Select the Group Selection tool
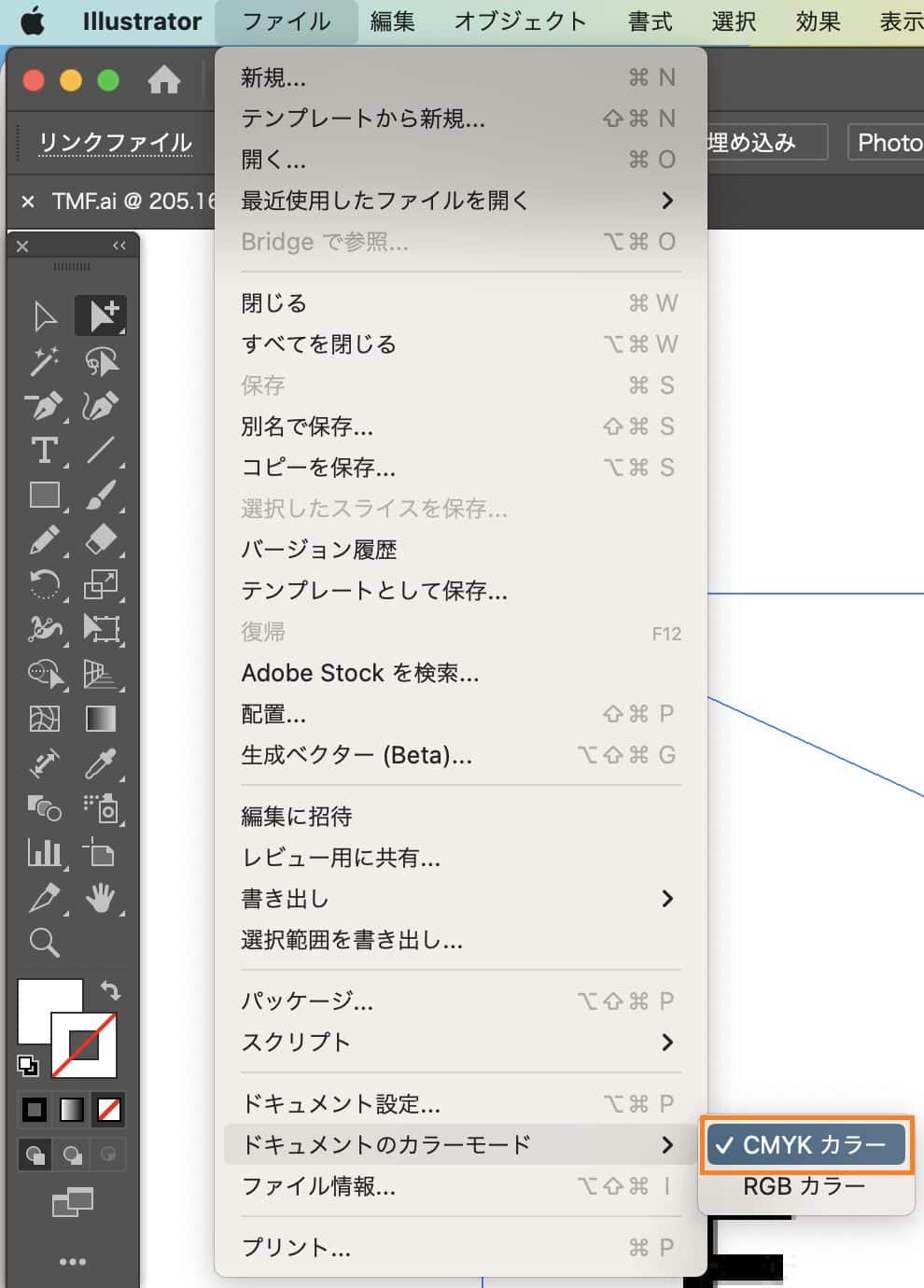This screenshot has width=924, height=1288. coord(101,315)
